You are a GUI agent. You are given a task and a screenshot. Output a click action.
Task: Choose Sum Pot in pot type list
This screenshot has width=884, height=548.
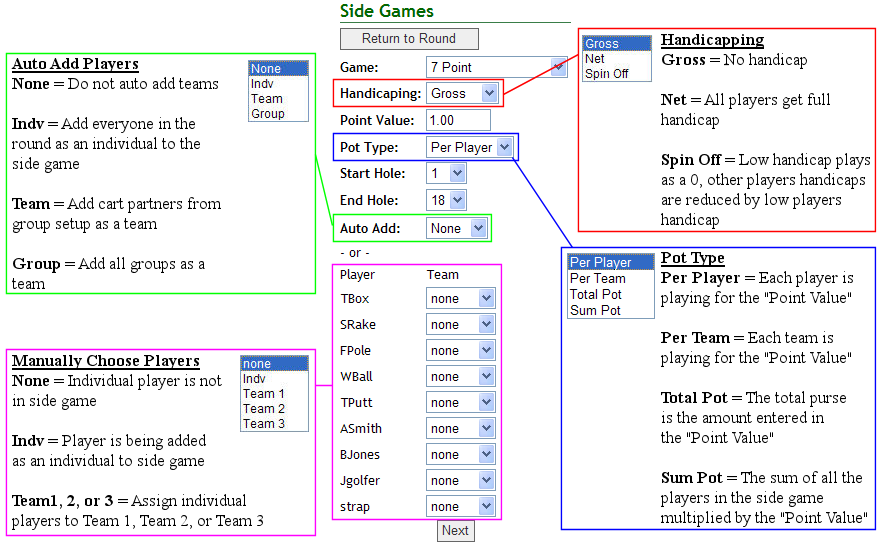[x=595, y=310]
